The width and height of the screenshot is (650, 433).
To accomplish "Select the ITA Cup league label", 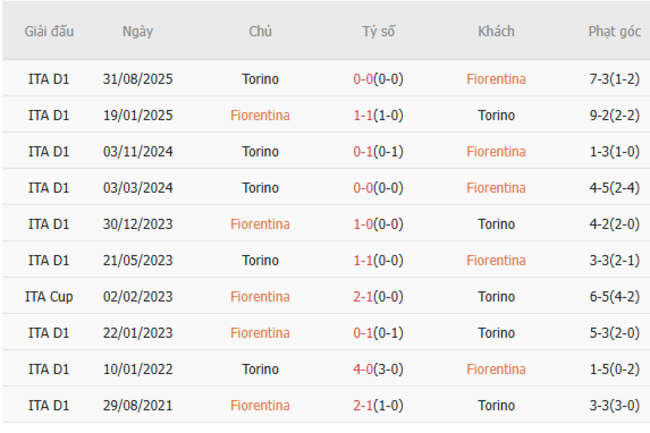I will pyautogui.click(x=49, y=296).
